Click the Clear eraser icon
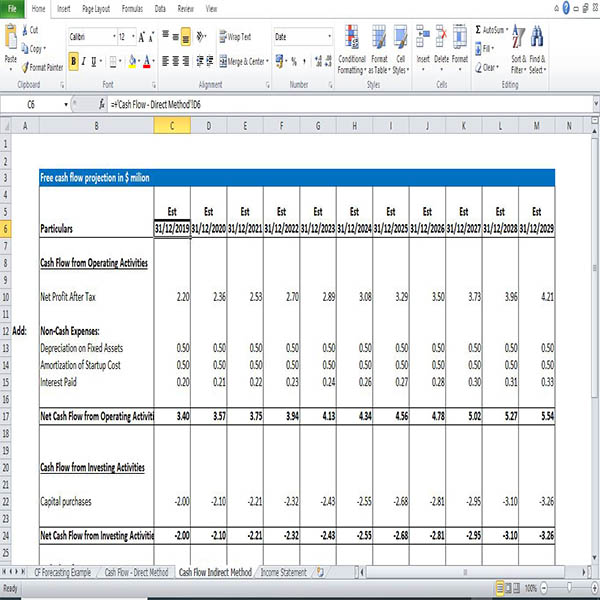 coord(478,68)
